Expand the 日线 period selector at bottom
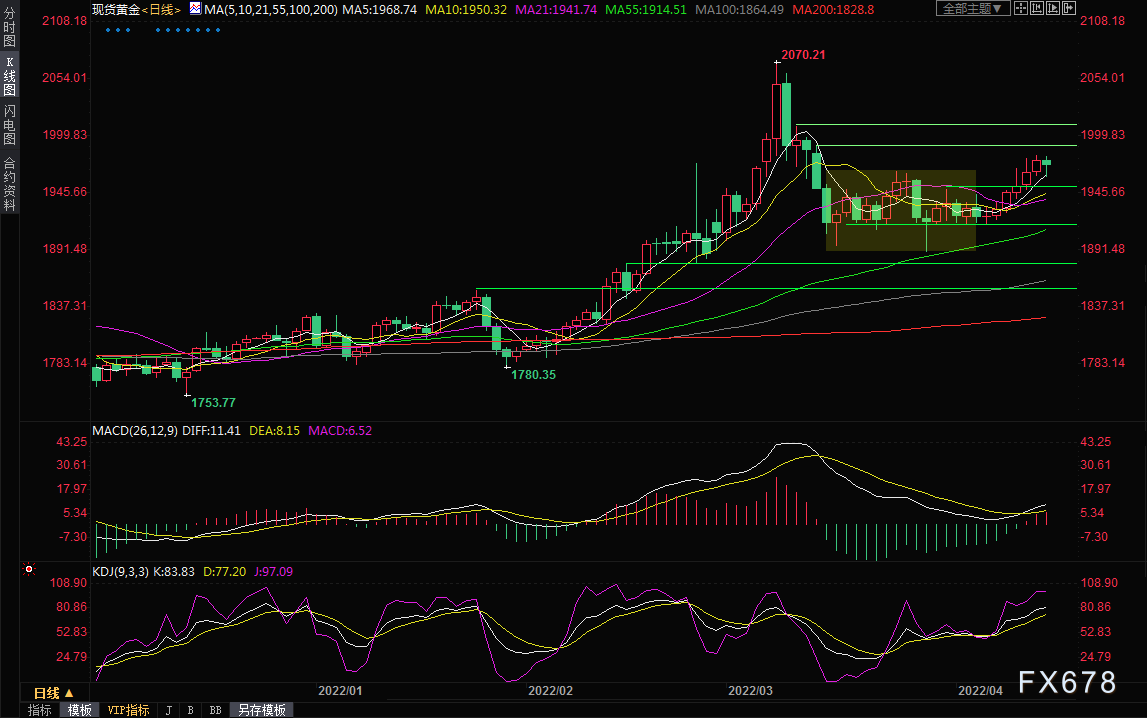This screenshot has height=718, width=1147. pyautogui.click(x=53, y=692)
